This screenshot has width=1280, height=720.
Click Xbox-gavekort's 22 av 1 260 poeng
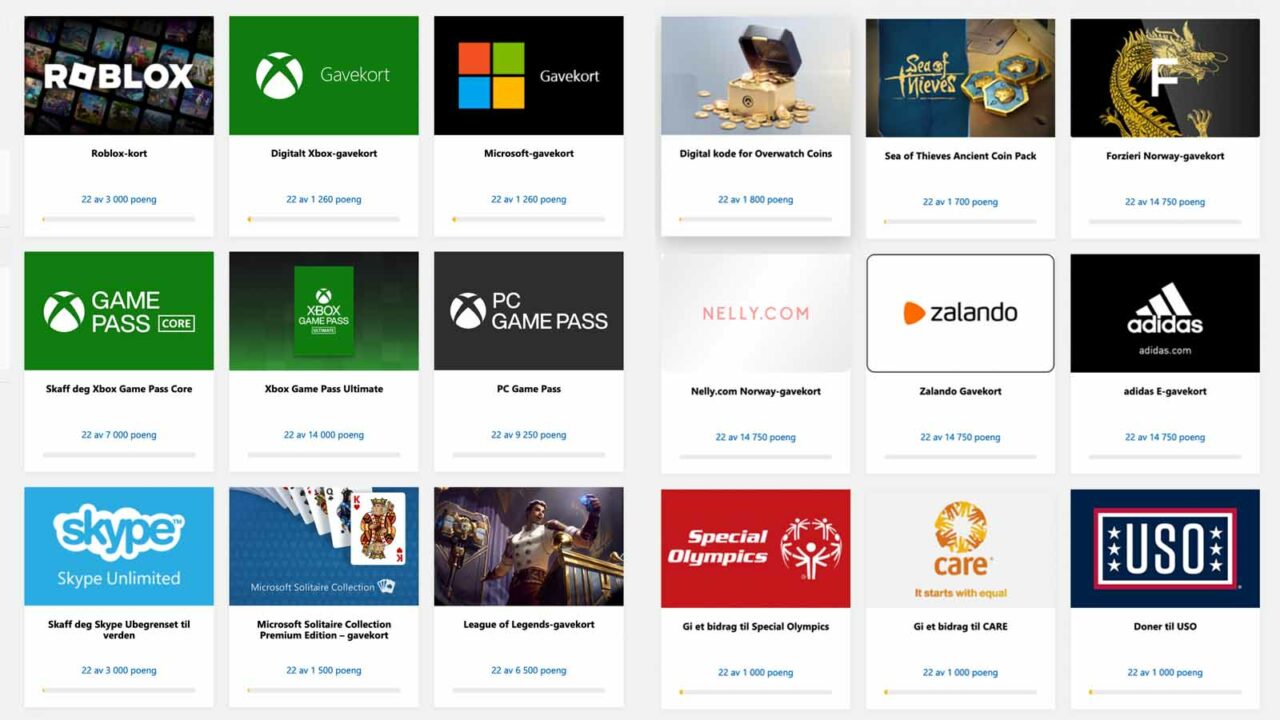[x=324, y=200]
